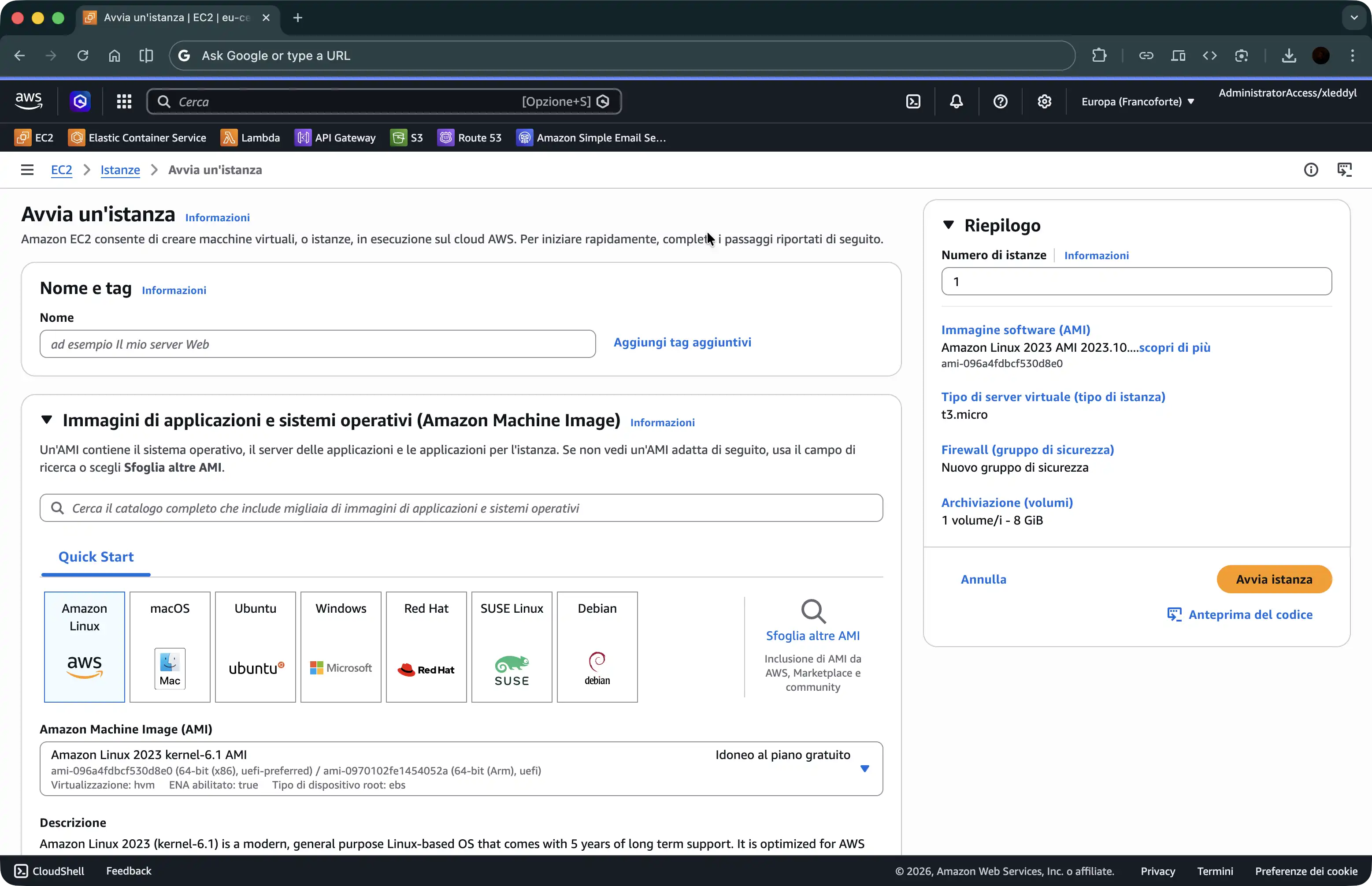Choose the Debian AMI tile

597,646
